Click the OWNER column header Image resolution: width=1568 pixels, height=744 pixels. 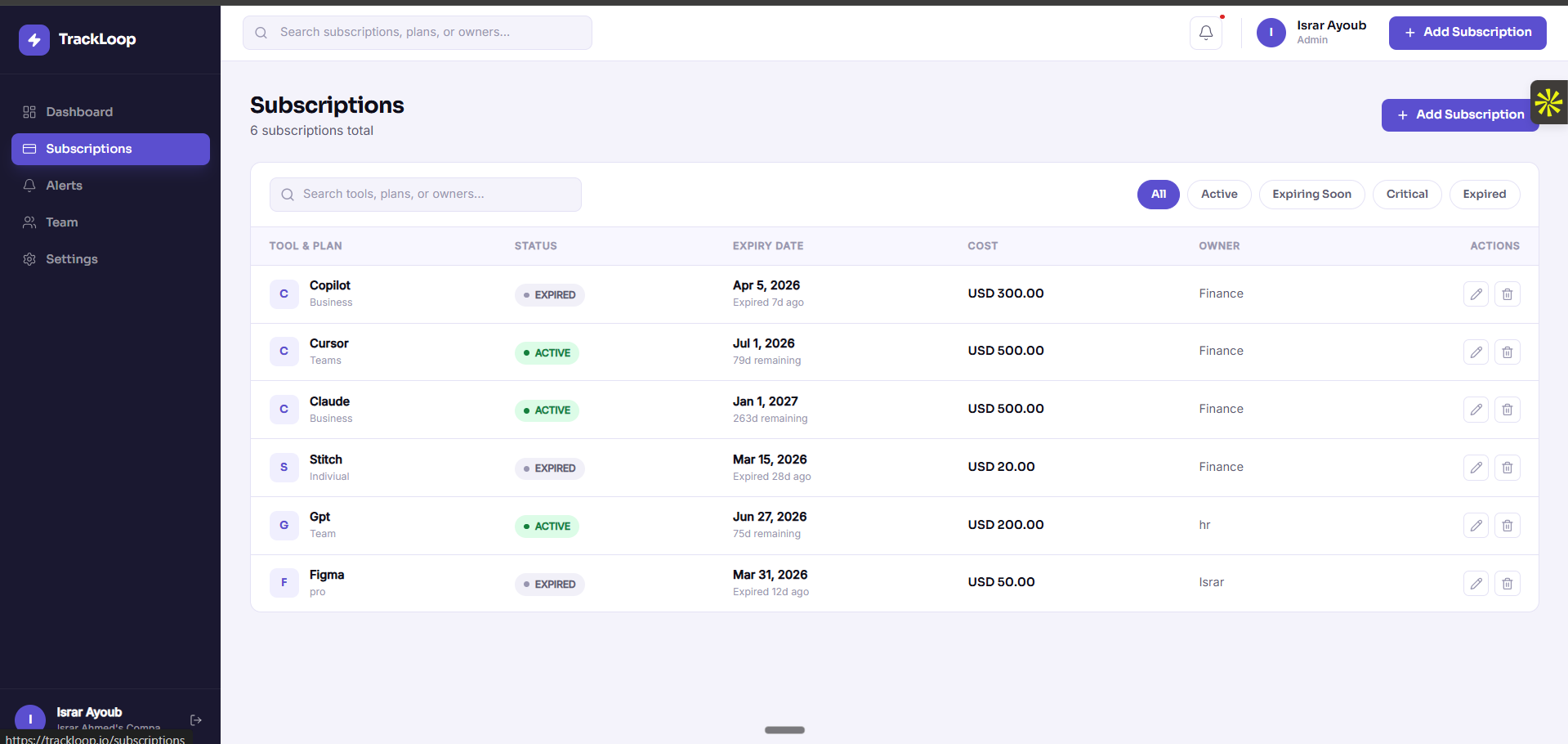coord(1219,246)
